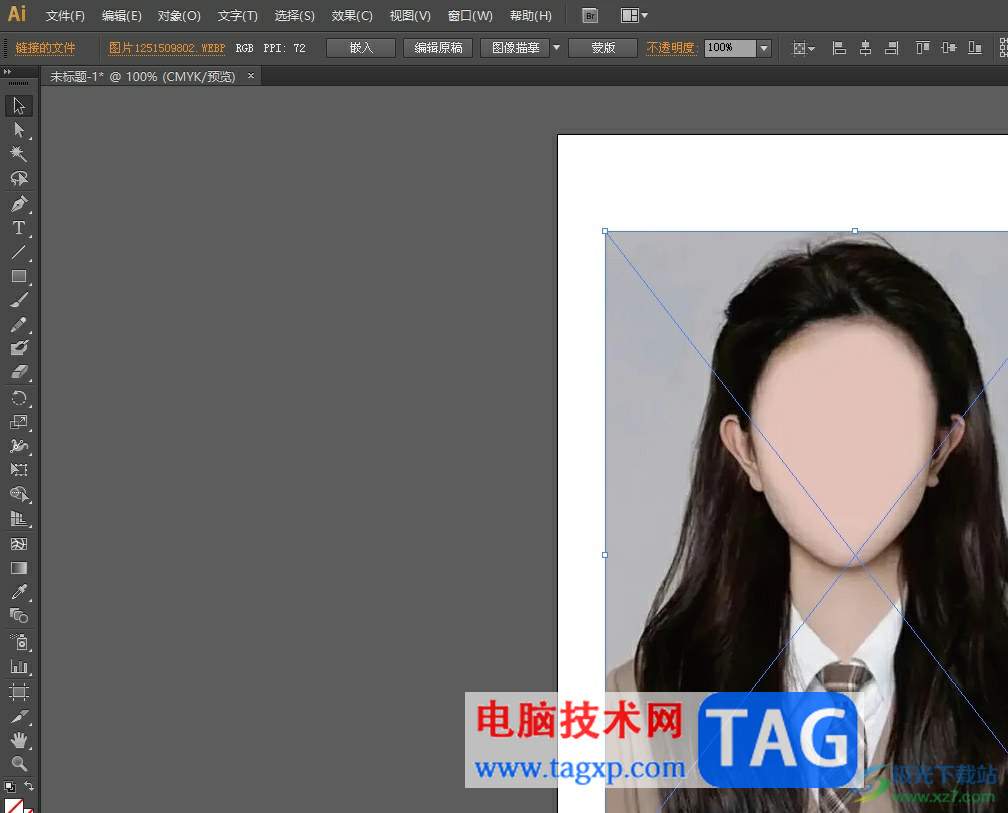Open the 链接的文件 linked file link
1008x813 pixels.
(45, 48)
